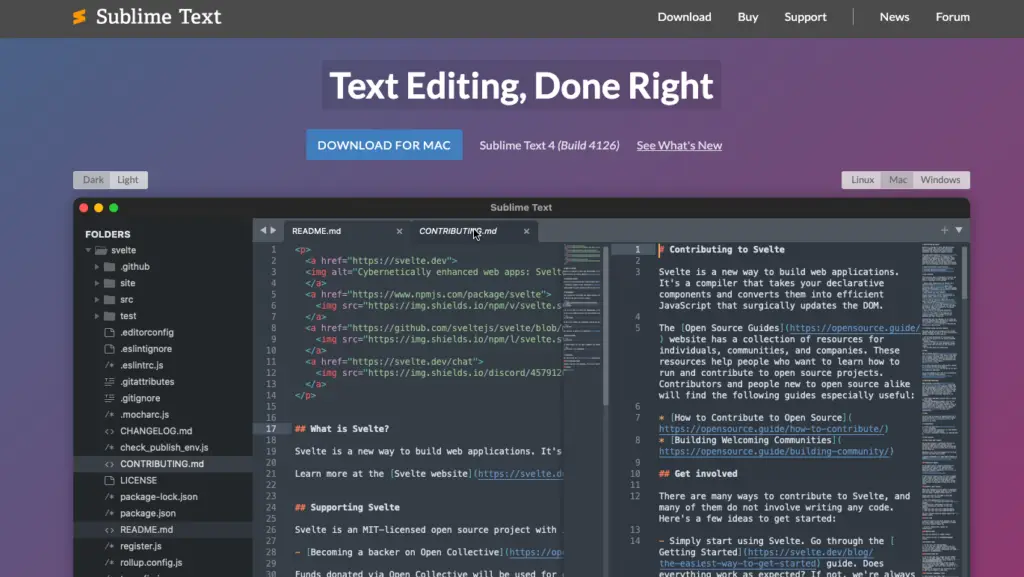Go to next tab with right arrow
This screenshot has height=577, width=1024.
pyautogui.click(x=273, y=230)
